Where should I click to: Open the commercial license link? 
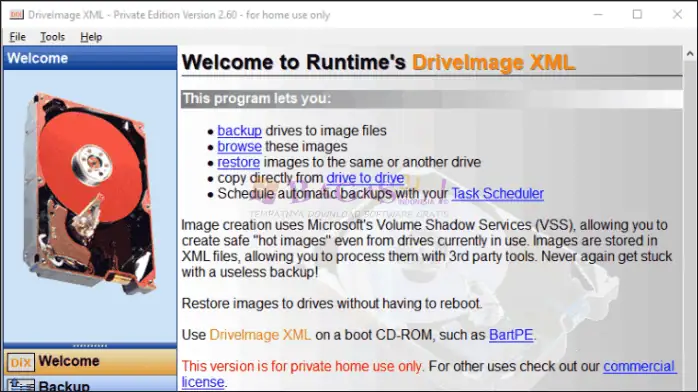tap(429, 374)
